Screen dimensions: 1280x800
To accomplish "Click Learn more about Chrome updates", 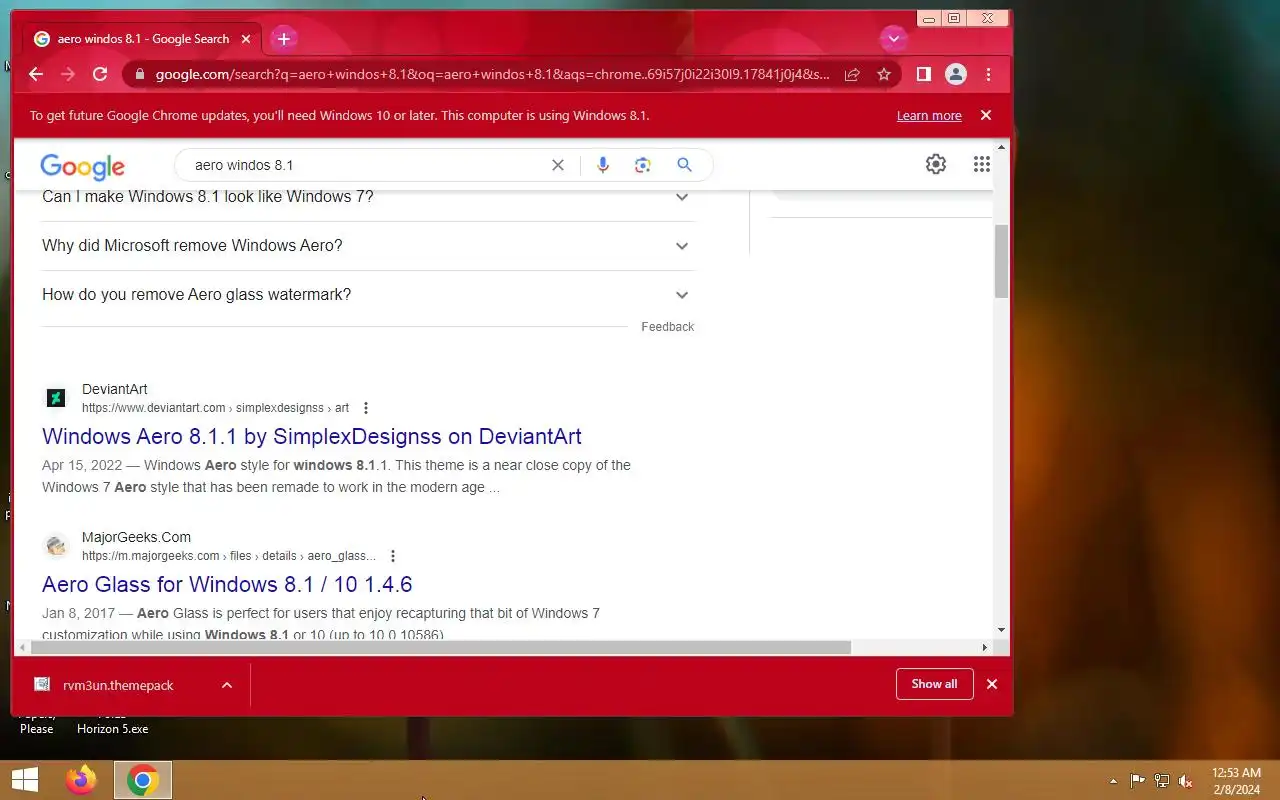I will (929, 116).
